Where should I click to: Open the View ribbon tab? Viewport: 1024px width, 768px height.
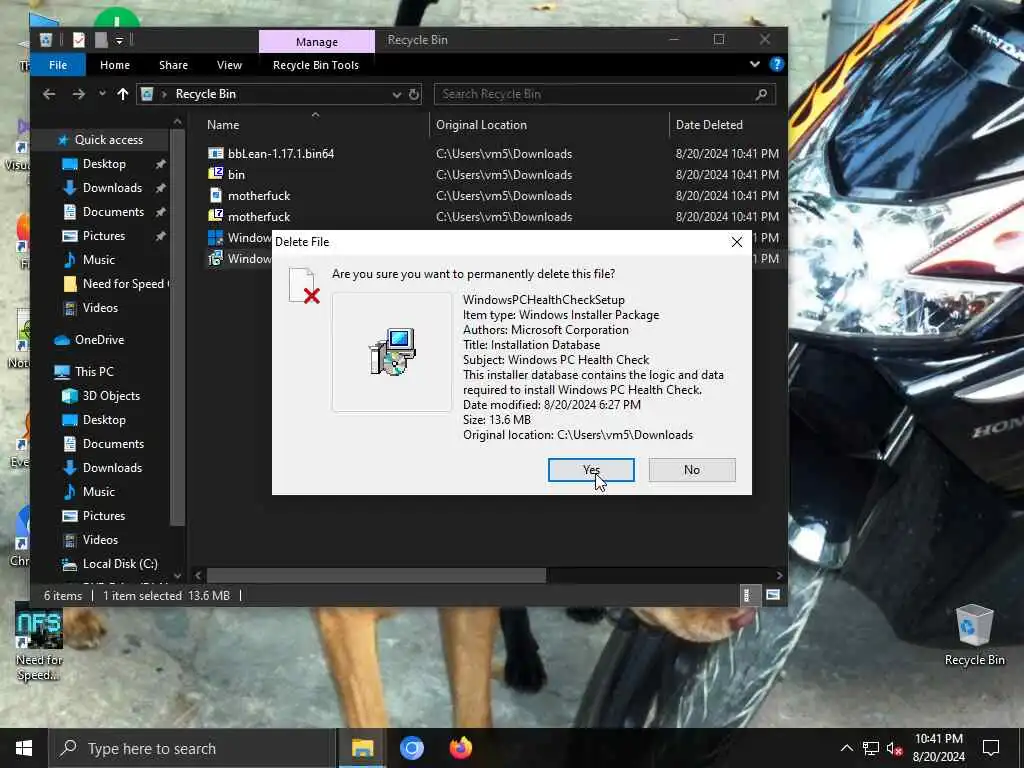tap(229, 65)
